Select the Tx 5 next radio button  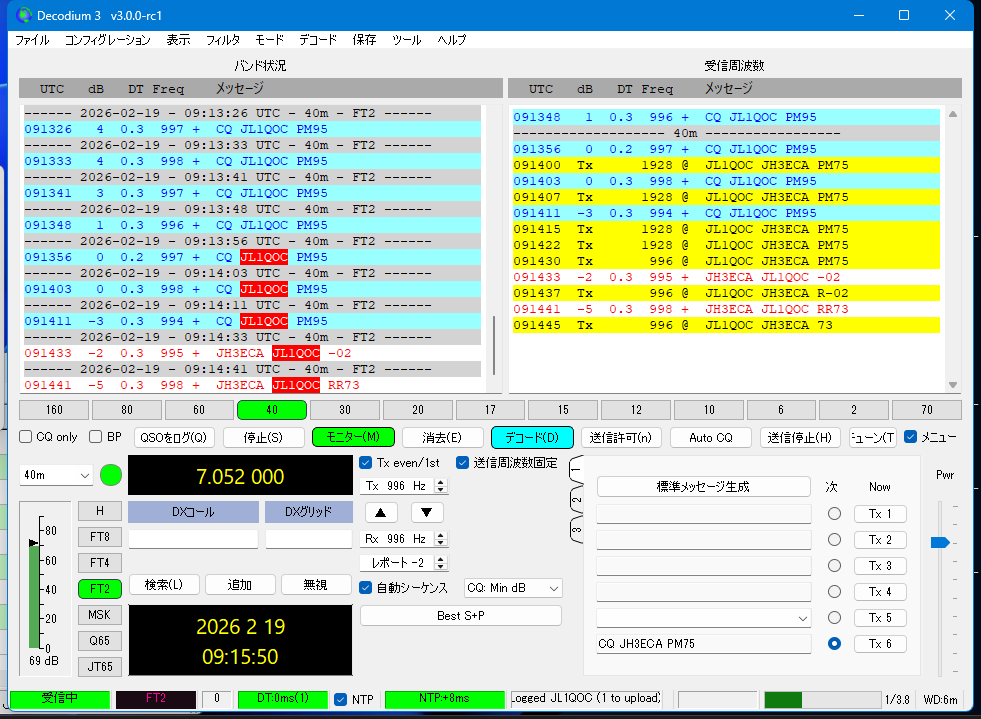click(x=834, y=618)
